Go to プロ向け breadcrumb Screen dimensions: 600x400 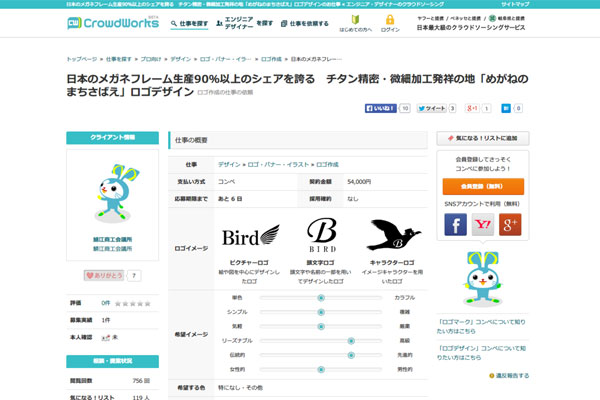pos(151,59)
